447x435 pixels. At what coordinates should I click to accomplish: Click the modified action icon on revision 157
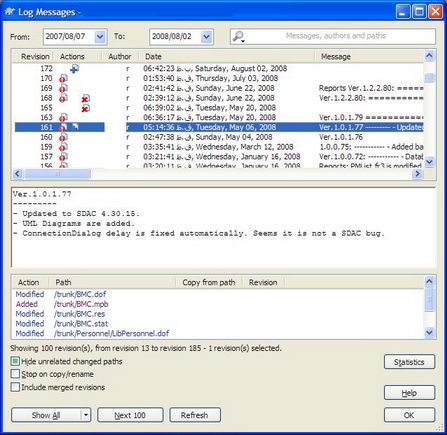click(x=63, y=157)
